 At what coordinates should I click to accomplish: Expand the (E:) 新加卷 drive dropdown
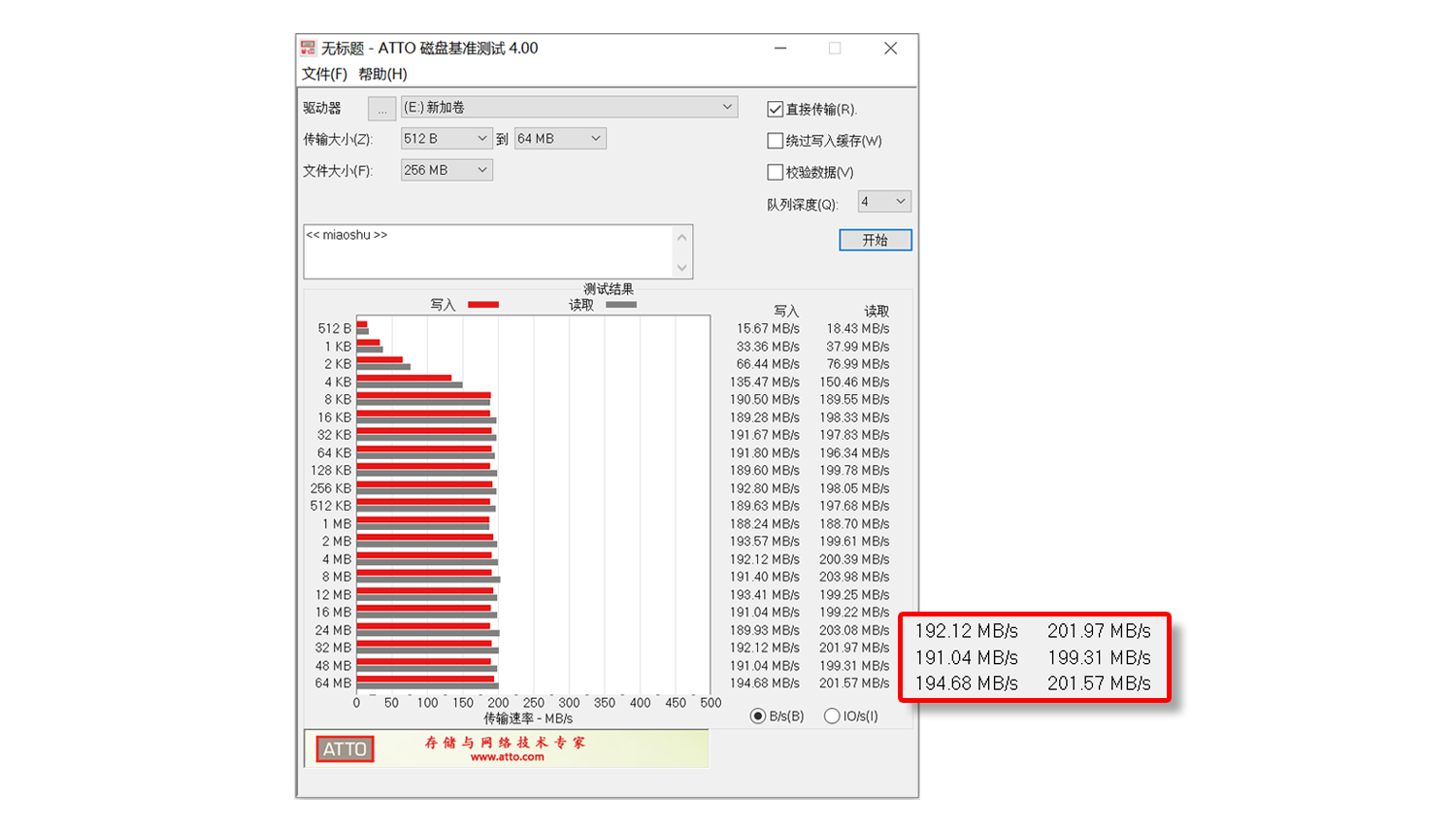pos(570,108)
